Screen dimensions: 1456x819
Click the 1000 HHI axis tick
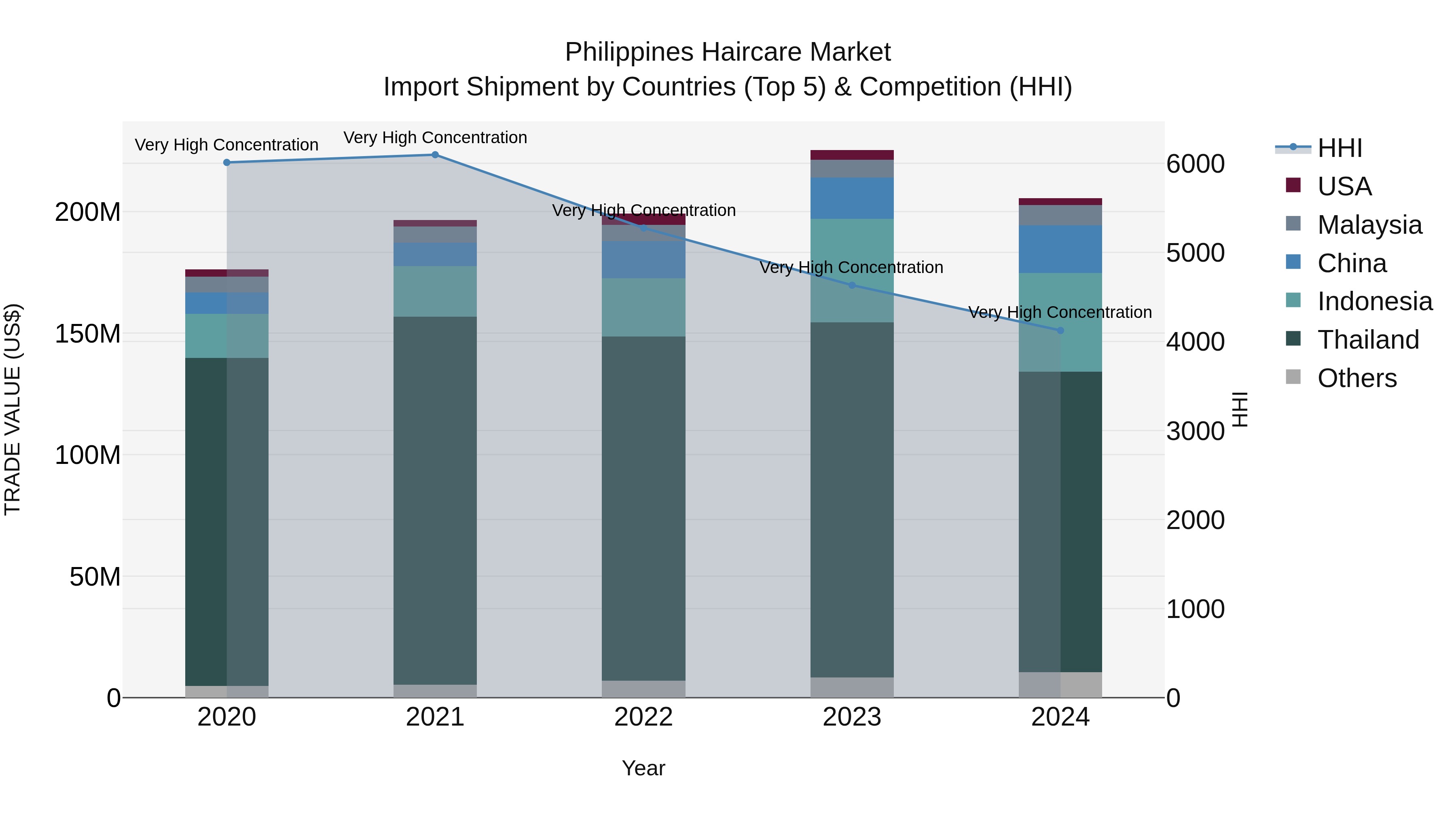coord(1196,609)
